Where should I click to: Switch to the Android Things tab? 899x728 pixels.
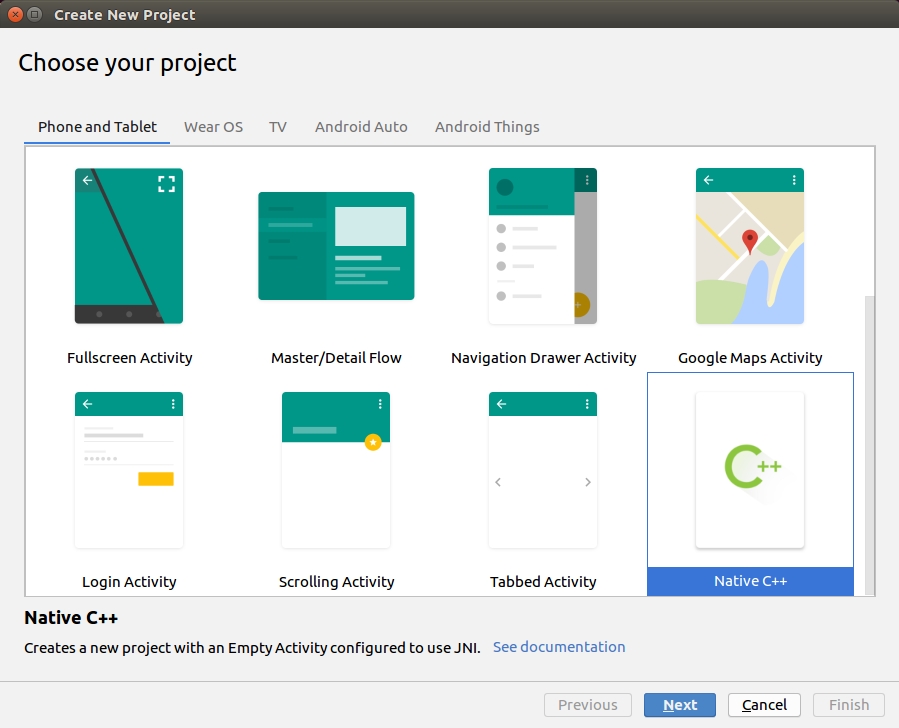487,127
